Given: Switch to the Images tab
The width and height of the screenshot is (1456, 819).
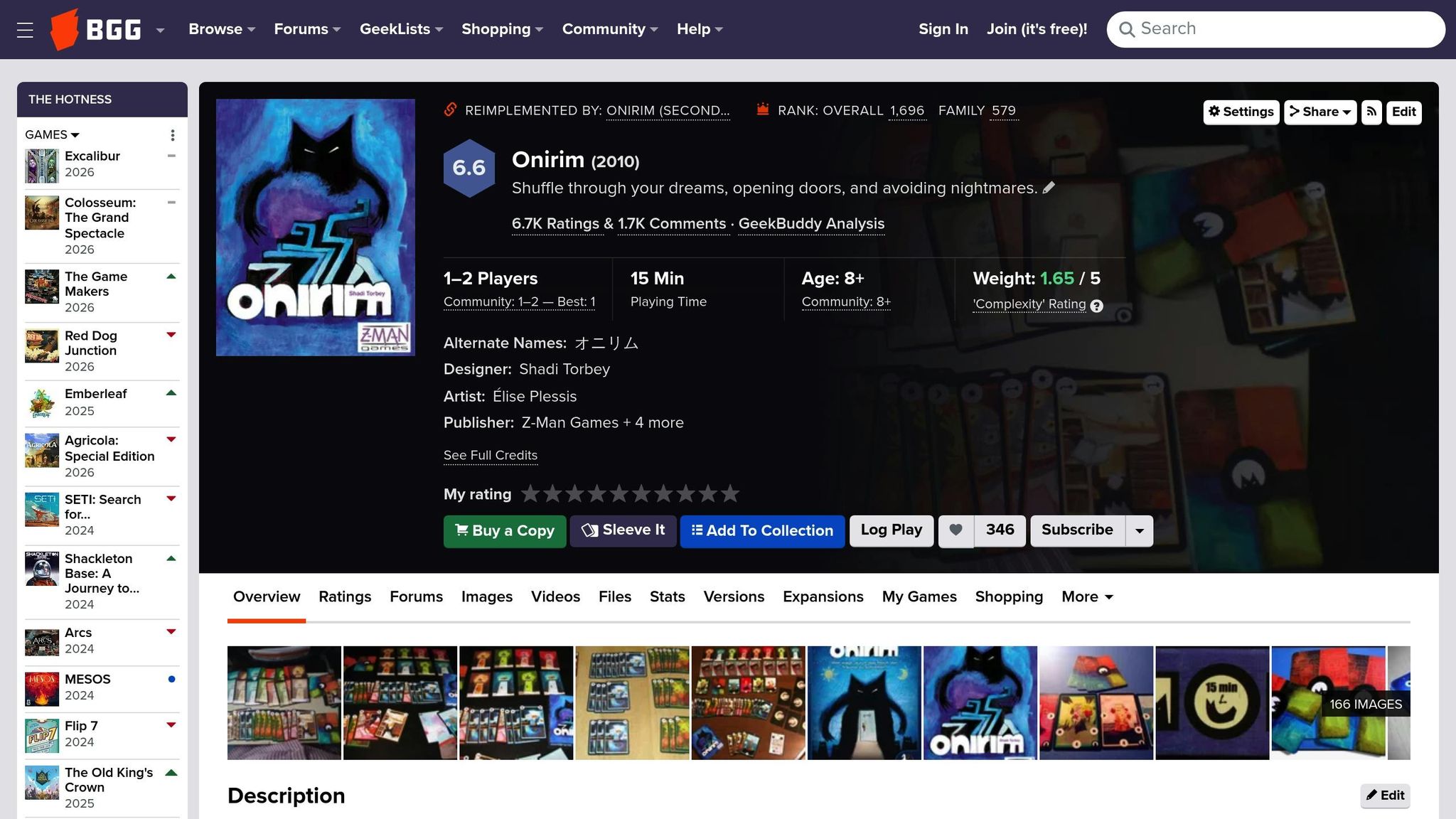Looking at the screenshot, I should (x=487, y=596).
